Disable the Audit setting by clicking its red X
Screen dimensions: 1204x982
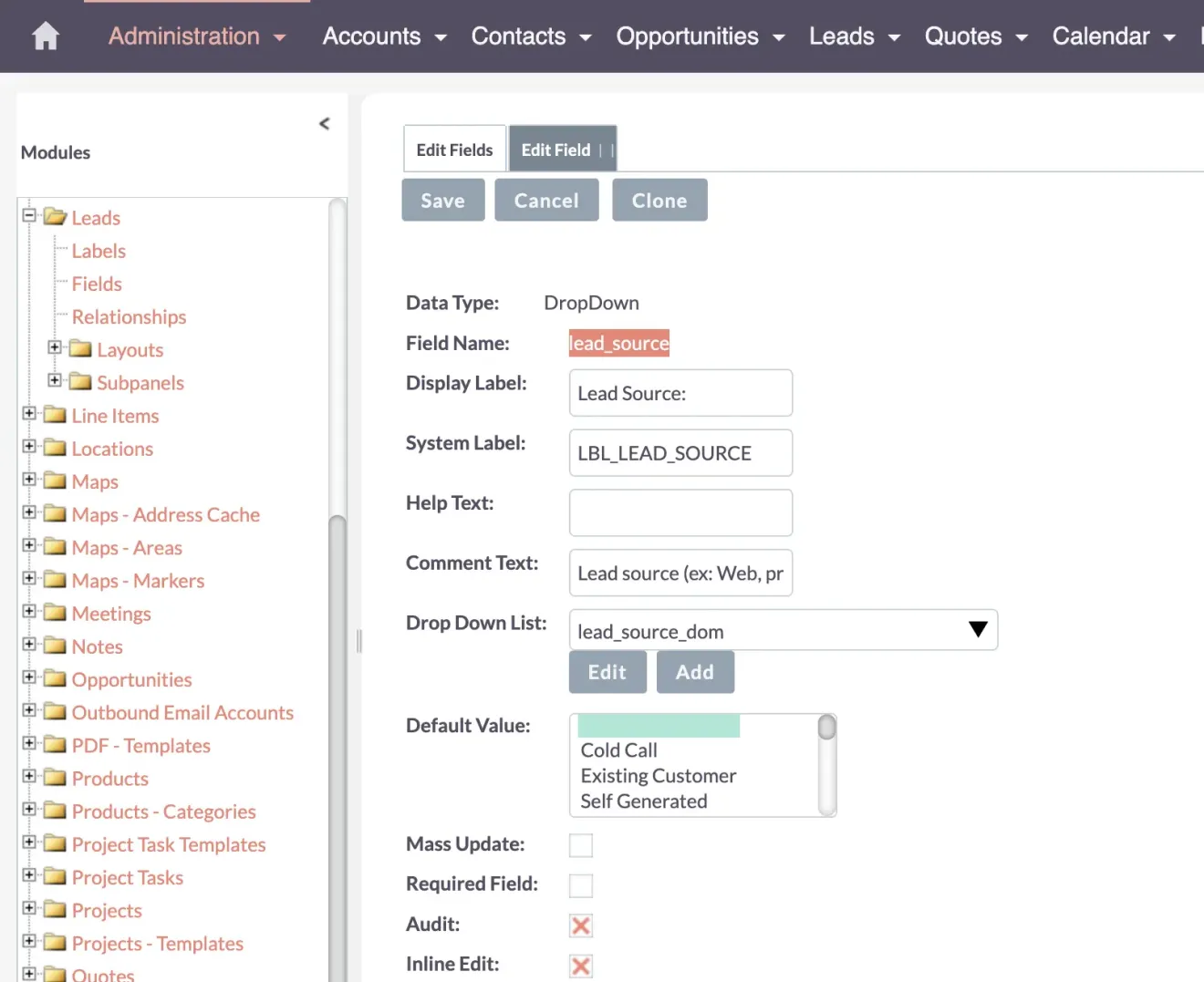581,925
